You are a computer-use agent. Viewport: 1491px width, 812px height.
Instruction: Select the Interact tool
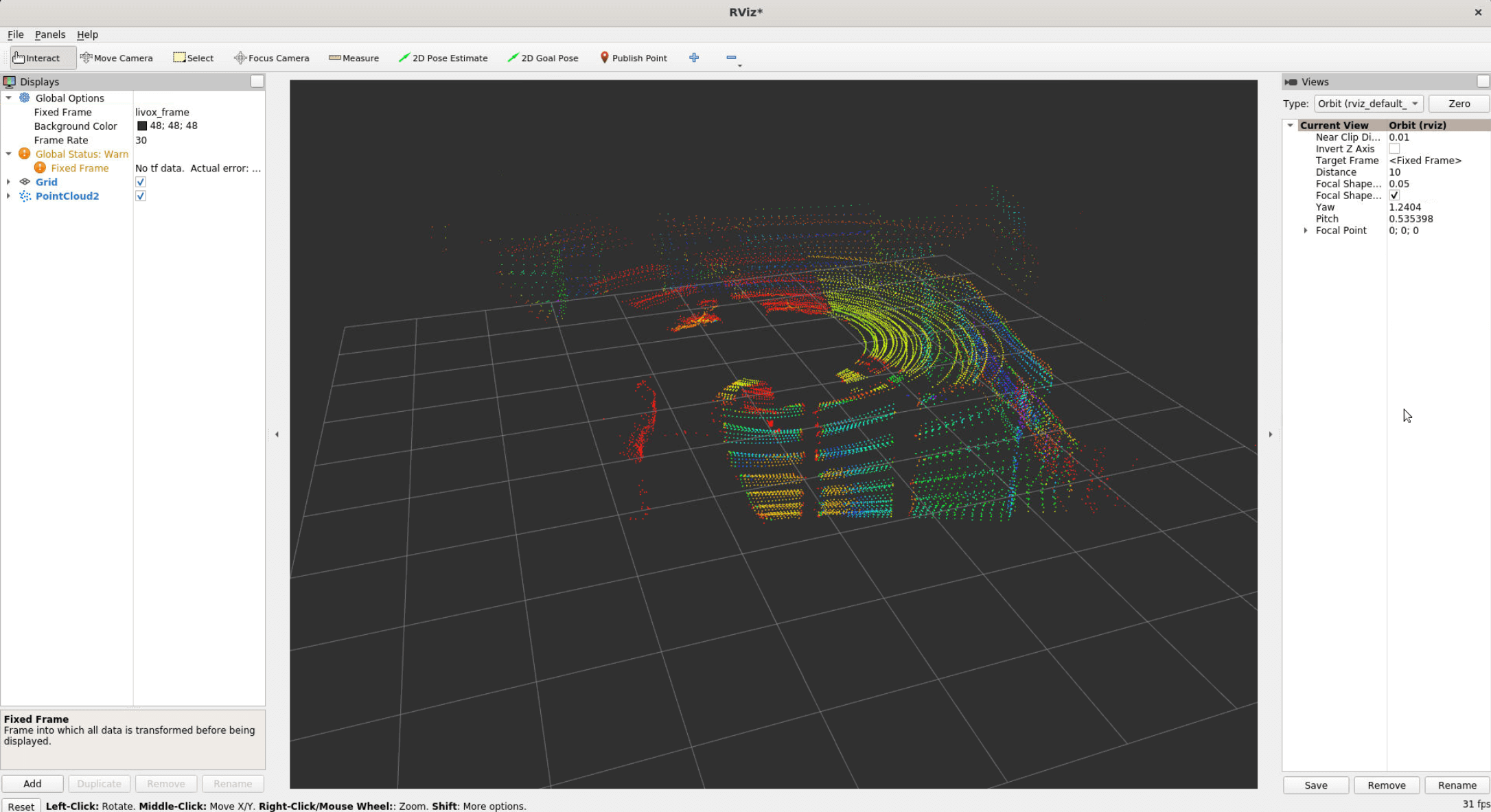coord(37,58)
